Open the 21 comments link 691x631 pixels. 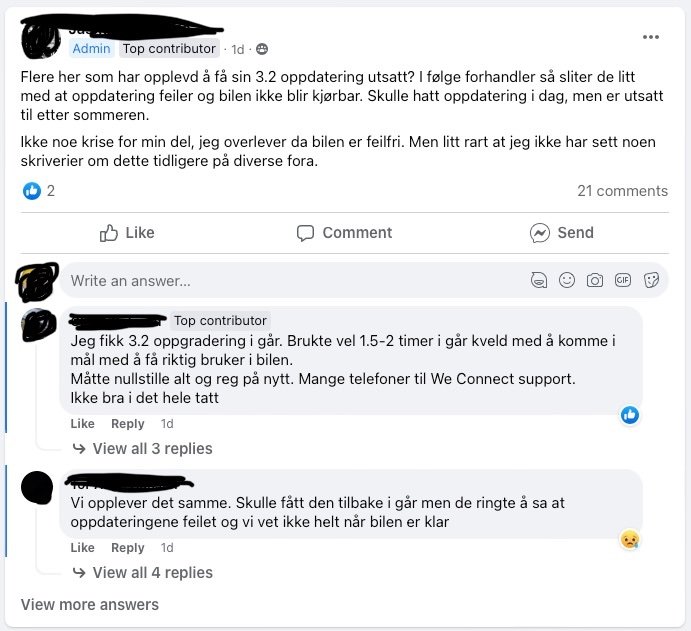coord(622,191)
